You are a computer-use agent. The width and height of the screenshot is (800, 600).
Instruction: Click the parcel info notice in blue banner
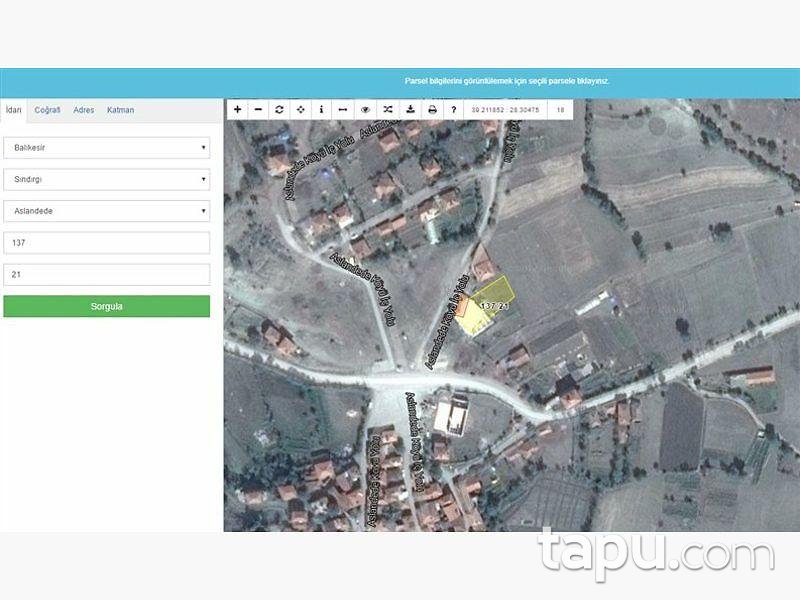pyautogui.click(x=507, y=81)
